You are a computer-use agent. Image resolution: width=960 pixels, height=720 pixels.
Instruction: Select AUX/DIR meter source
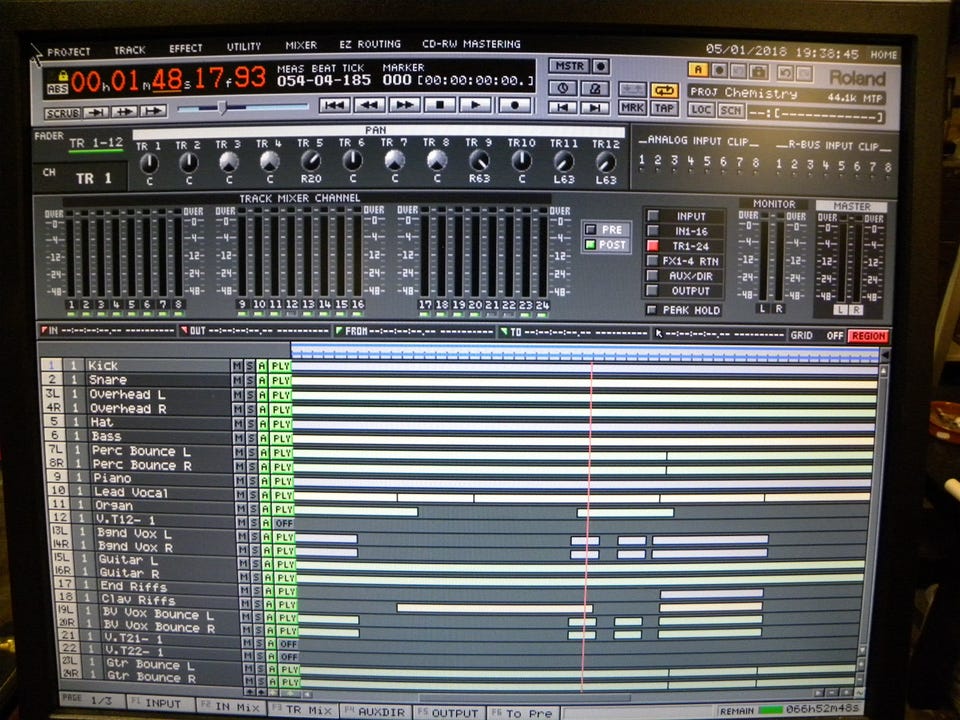684,276
